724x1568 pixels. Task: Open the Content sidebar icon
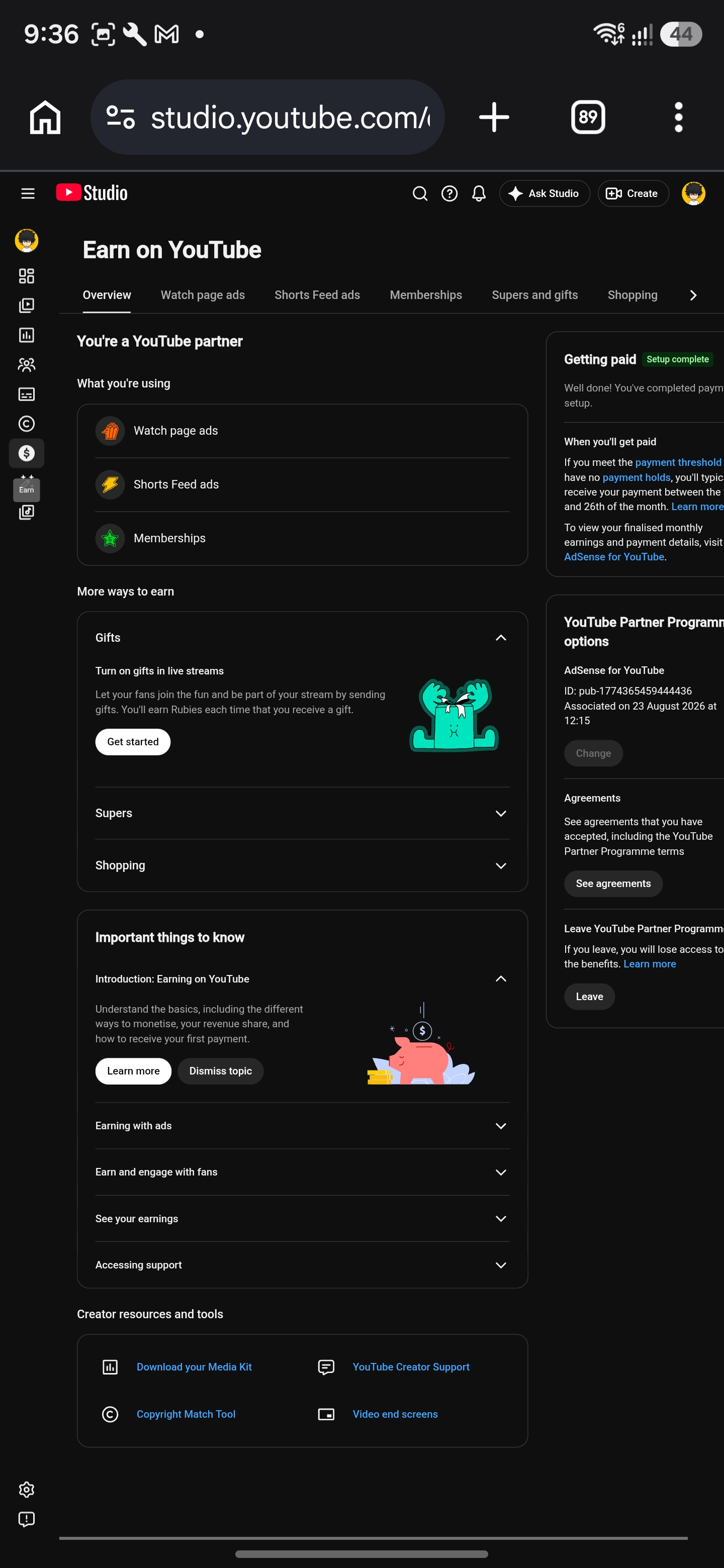(x=26, y=306)
